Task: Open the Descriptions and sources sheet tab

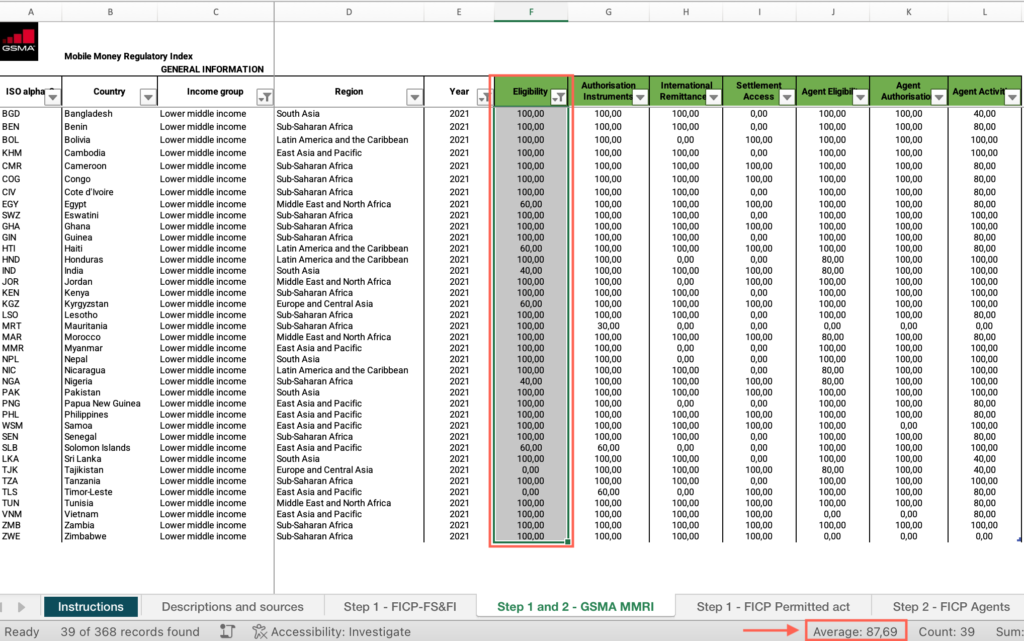Action: (x=232, y=607)
